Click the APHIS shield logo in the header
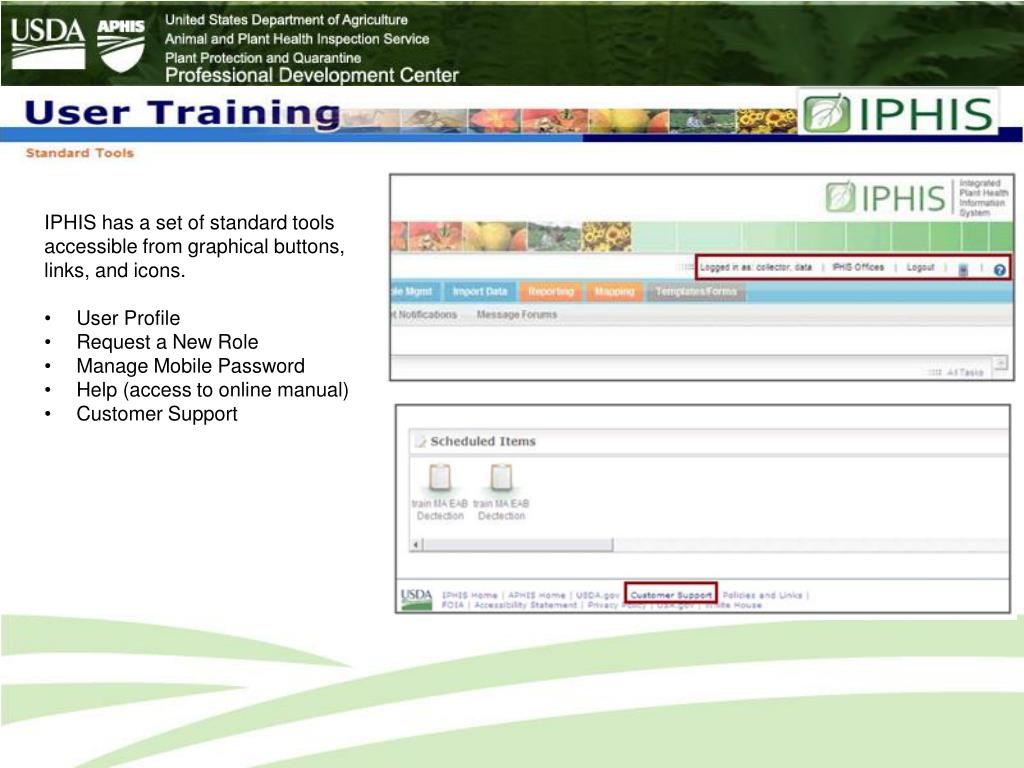Viewport: 1024px width, 768px height. pos(121,44)
